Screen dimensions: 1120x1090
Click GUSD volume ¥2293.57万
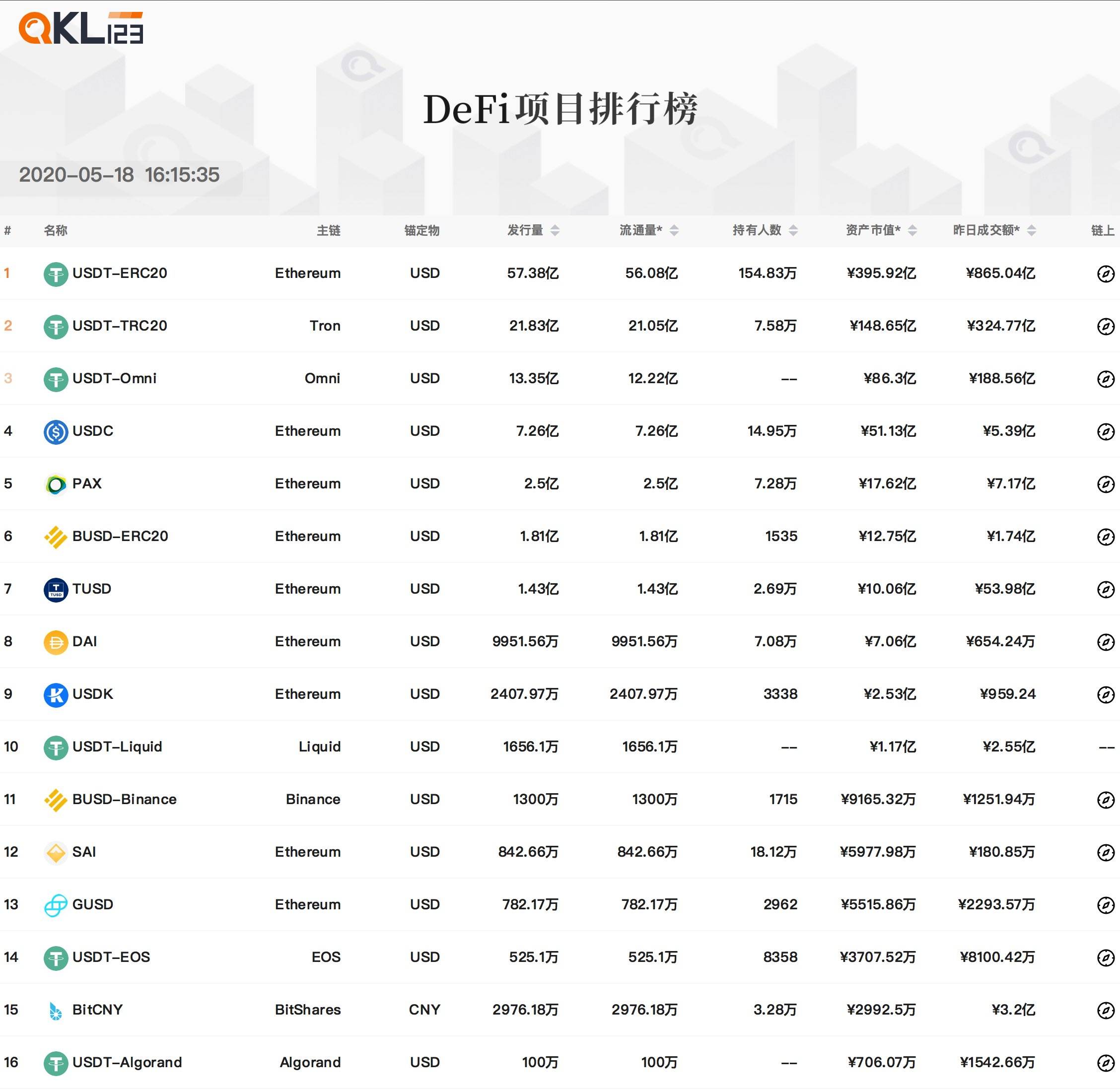tap(997, 904)
